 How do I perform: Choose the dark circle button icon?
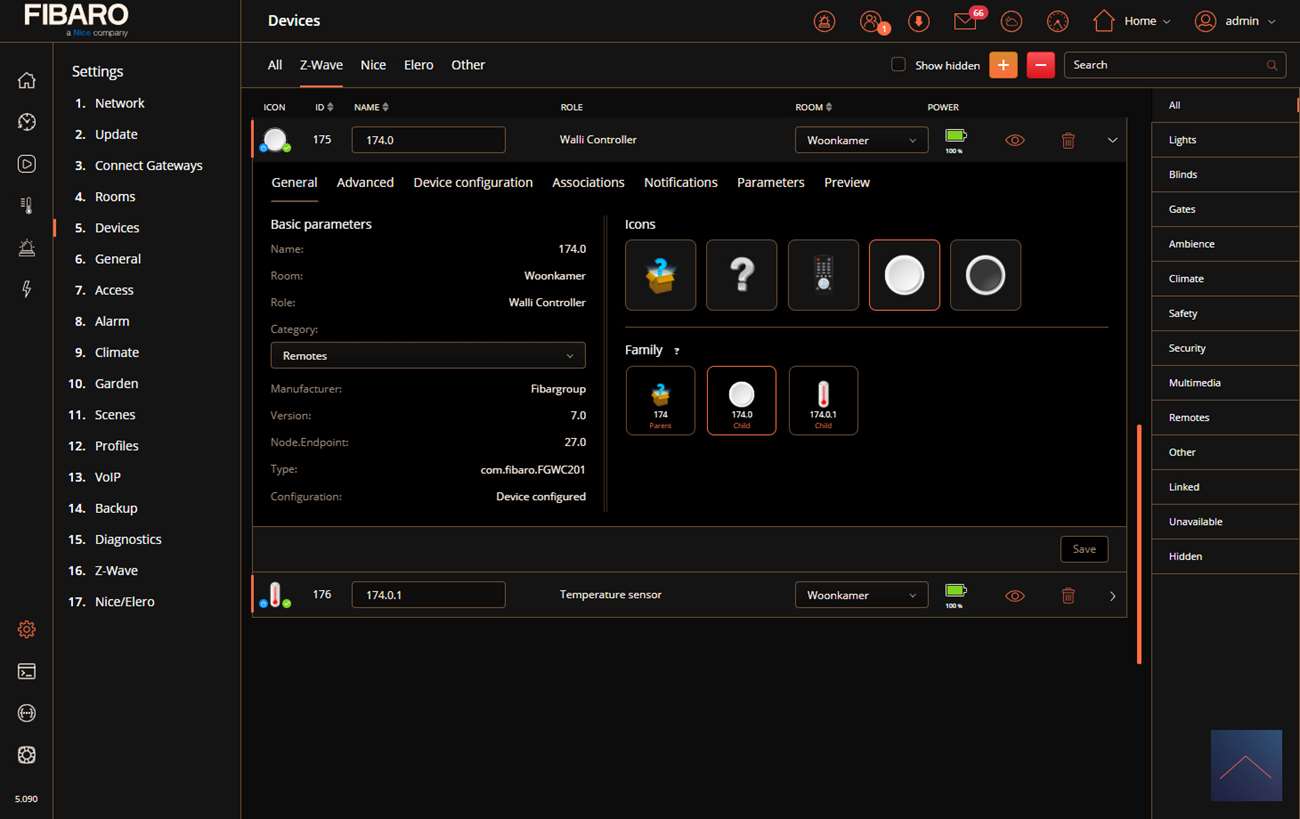tap(985, 275)
